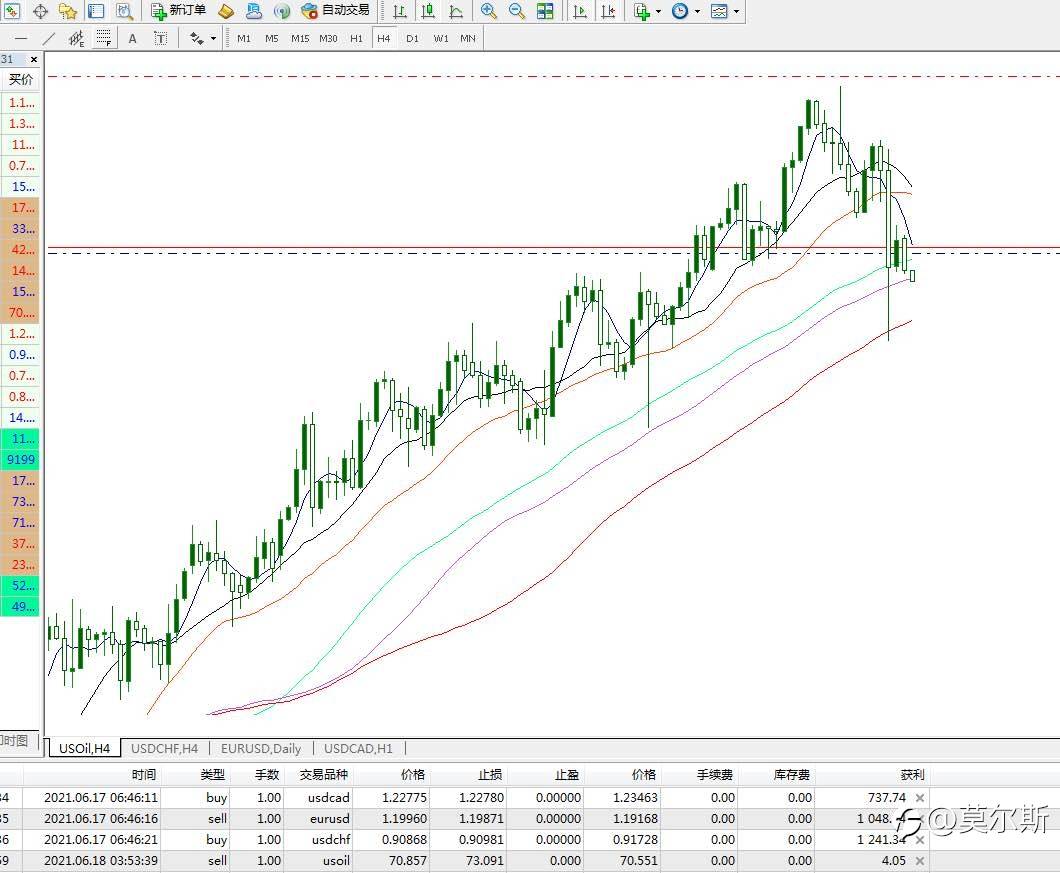Image resolution: width=1060 pixels, height=873 pixels.
Task: Click the Zoom Out magnifier icon
Action: (x=516, y=11)
